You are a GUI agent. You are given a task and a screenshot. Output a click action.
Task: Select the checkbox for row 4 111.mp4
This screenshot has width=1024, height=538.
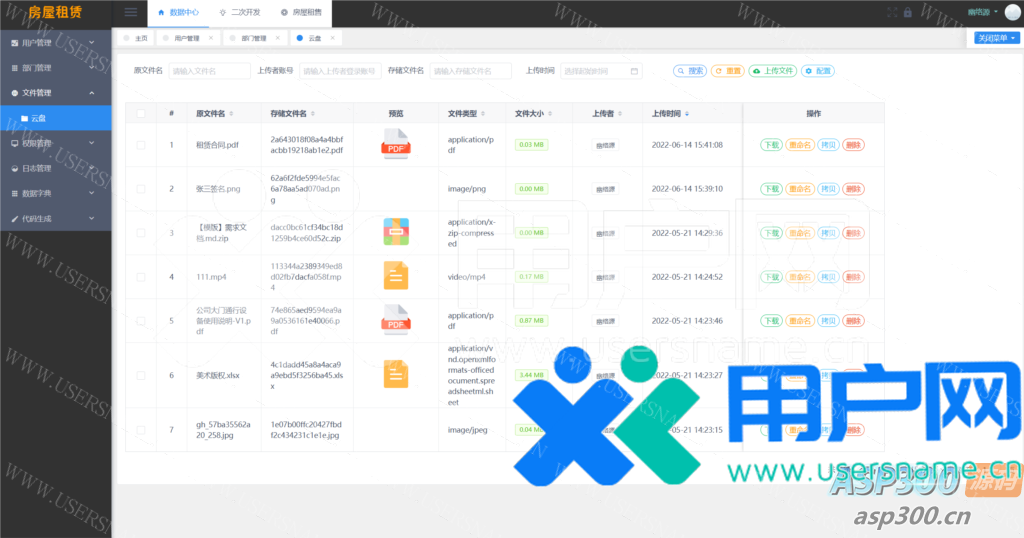141,277
